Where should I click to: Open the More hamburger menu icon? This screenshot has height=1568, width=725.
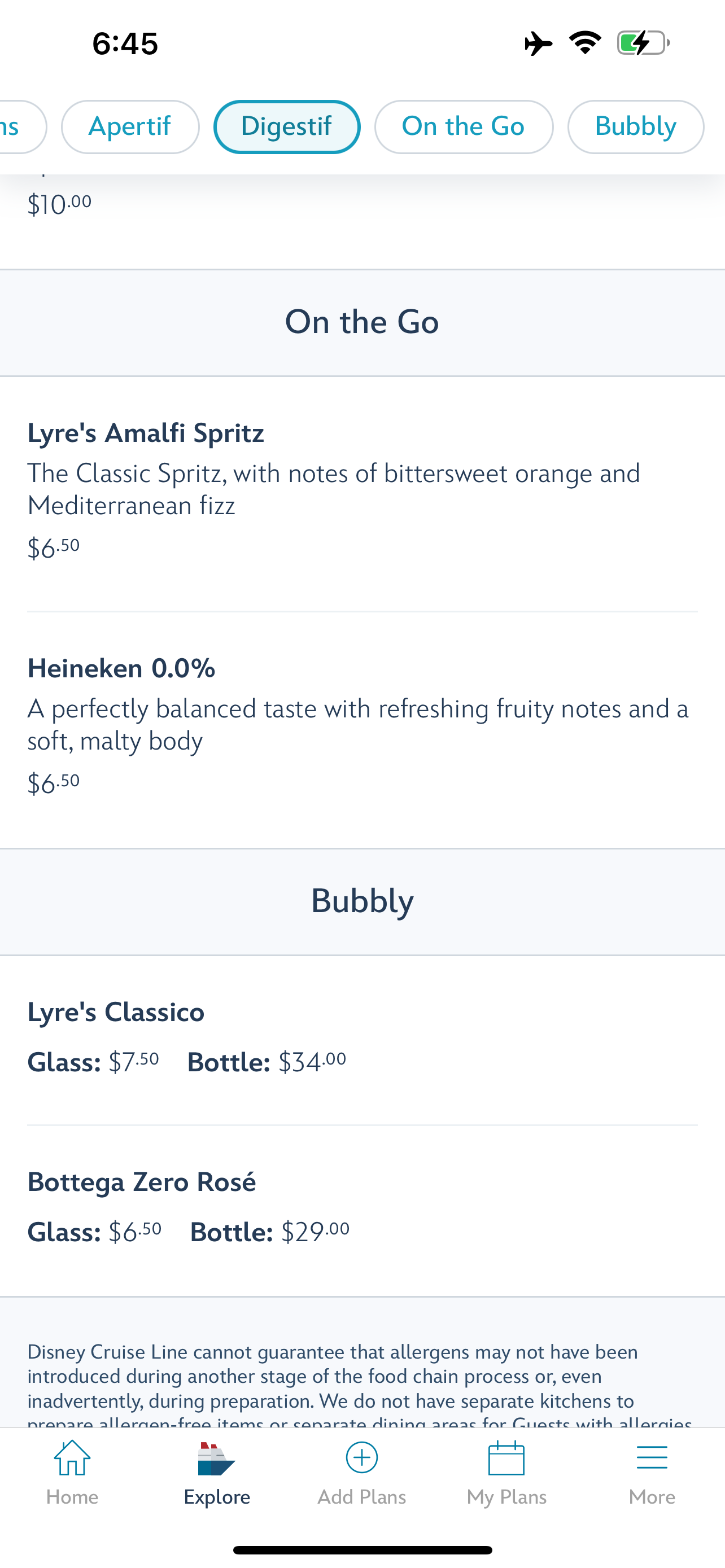(x=652, y=1458)
